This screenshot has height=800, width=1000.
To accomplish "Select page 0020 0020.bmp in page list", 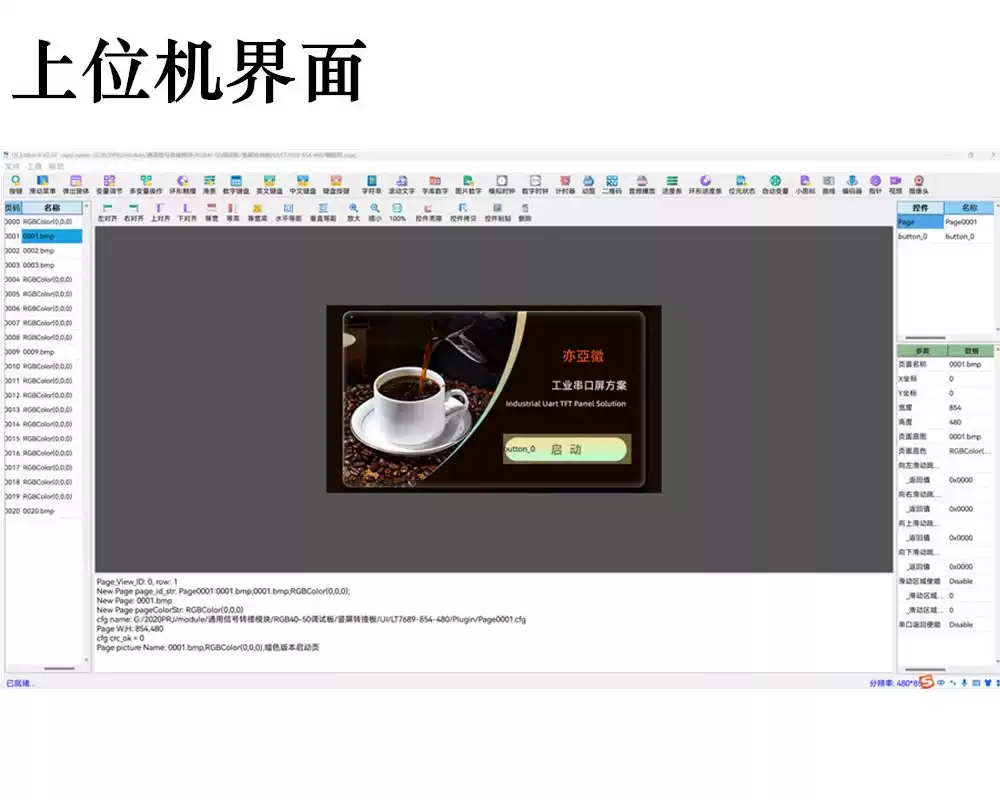I will click(43, 511).
